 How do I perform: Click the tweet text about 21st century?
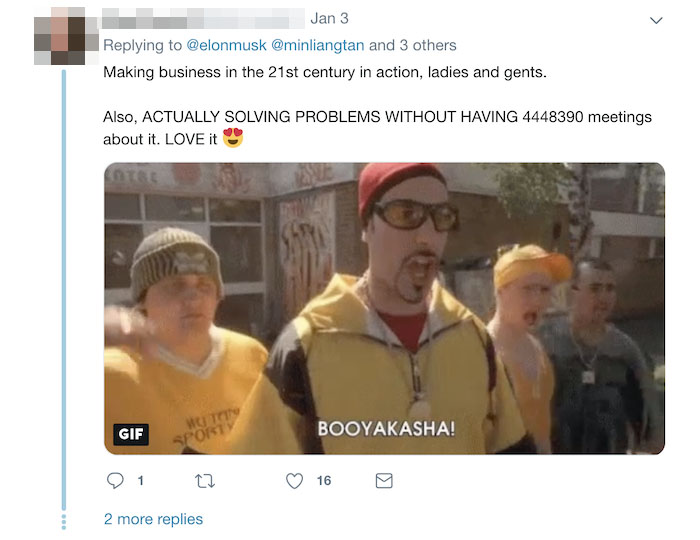[x=325, y=72]
